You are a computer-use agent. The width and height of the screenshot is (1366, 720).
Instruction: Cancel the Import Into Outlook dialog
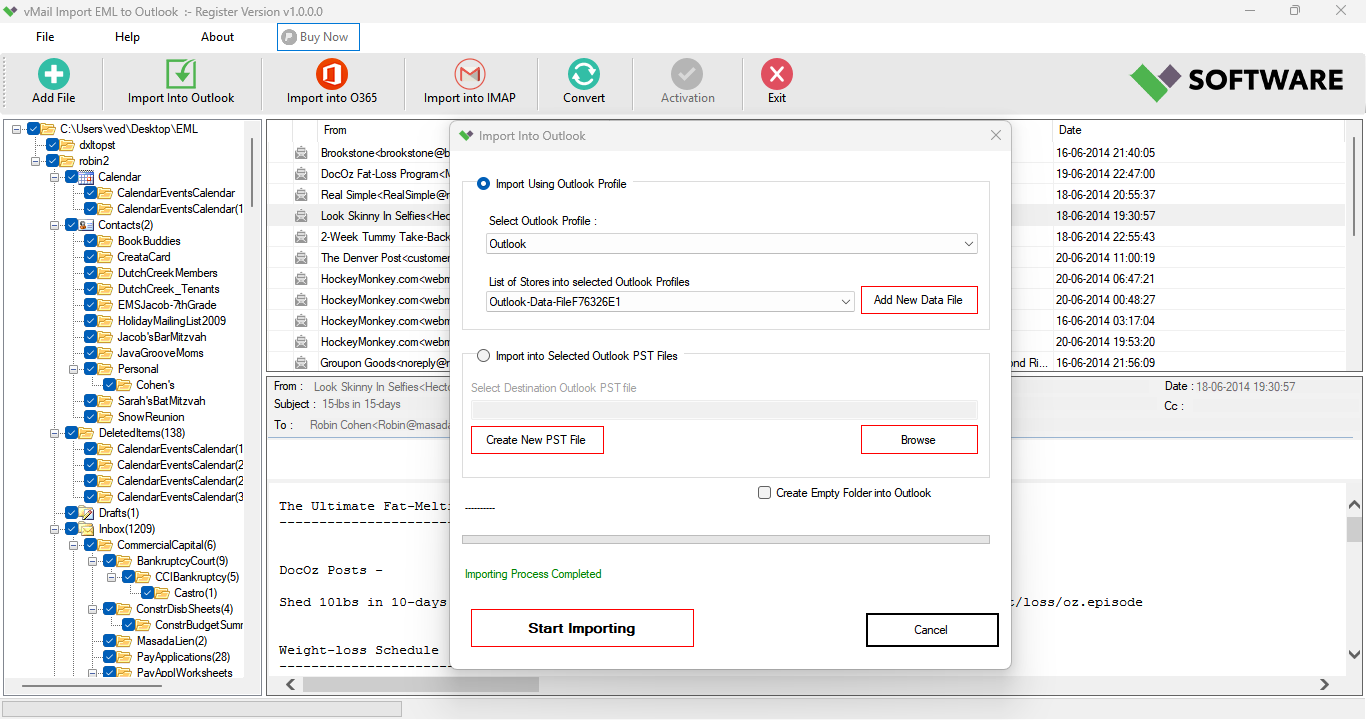coord(932,630)
